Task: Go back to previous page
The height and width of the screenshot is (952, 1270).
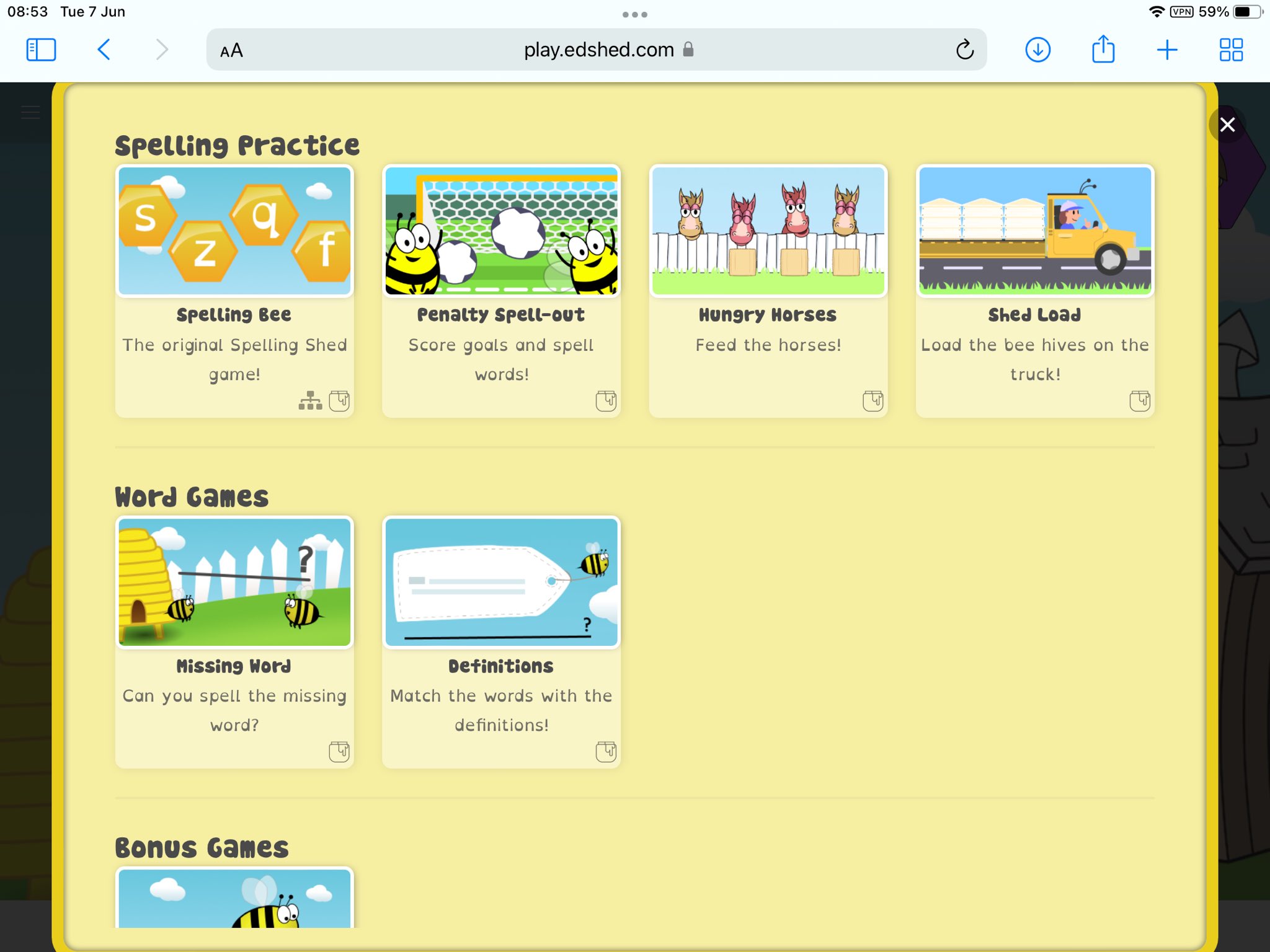Action: (x=104, y=50)
